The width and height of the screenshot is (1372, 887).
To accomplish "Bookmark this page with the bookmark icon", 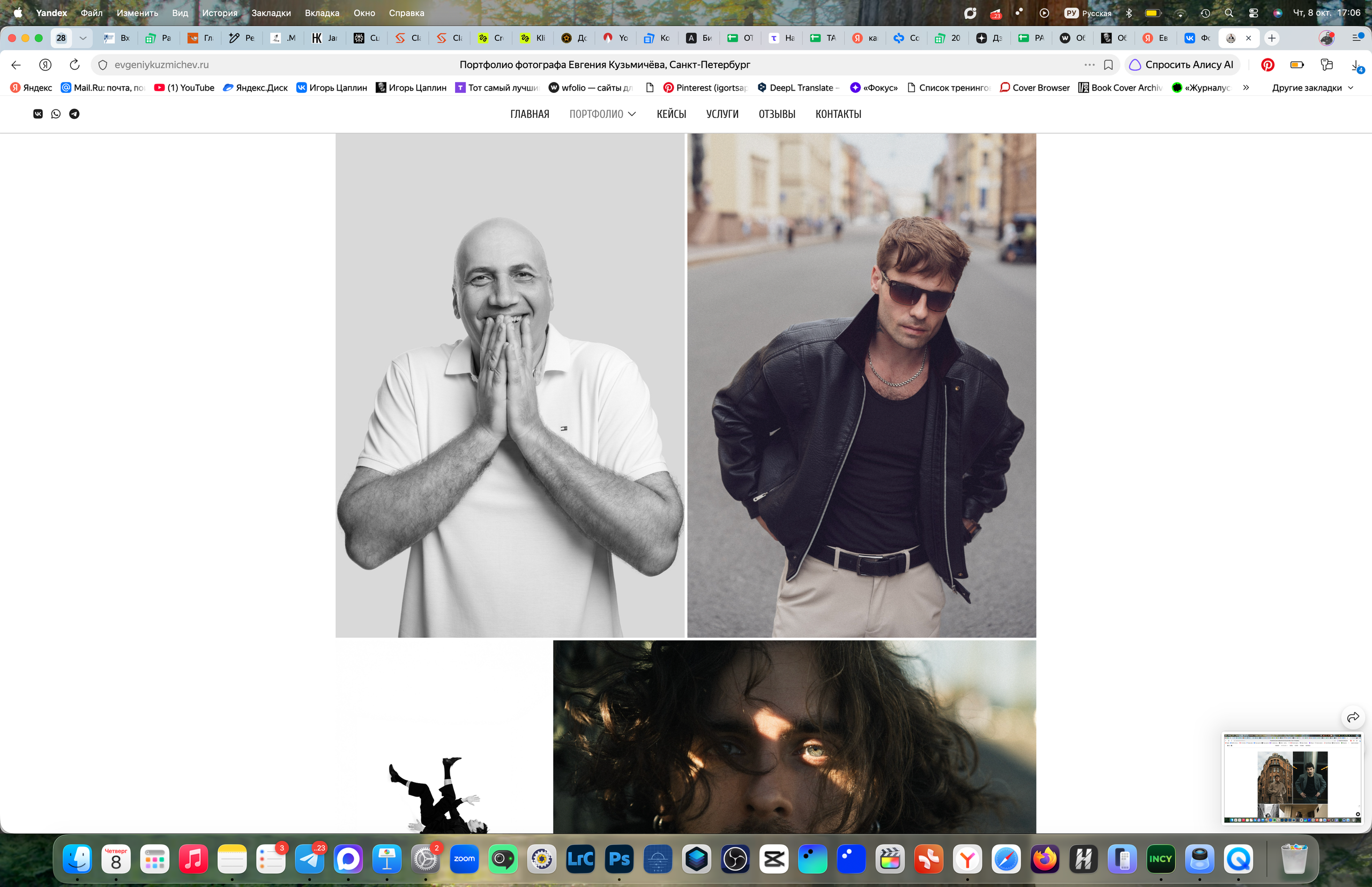I will click(1108, 64).
